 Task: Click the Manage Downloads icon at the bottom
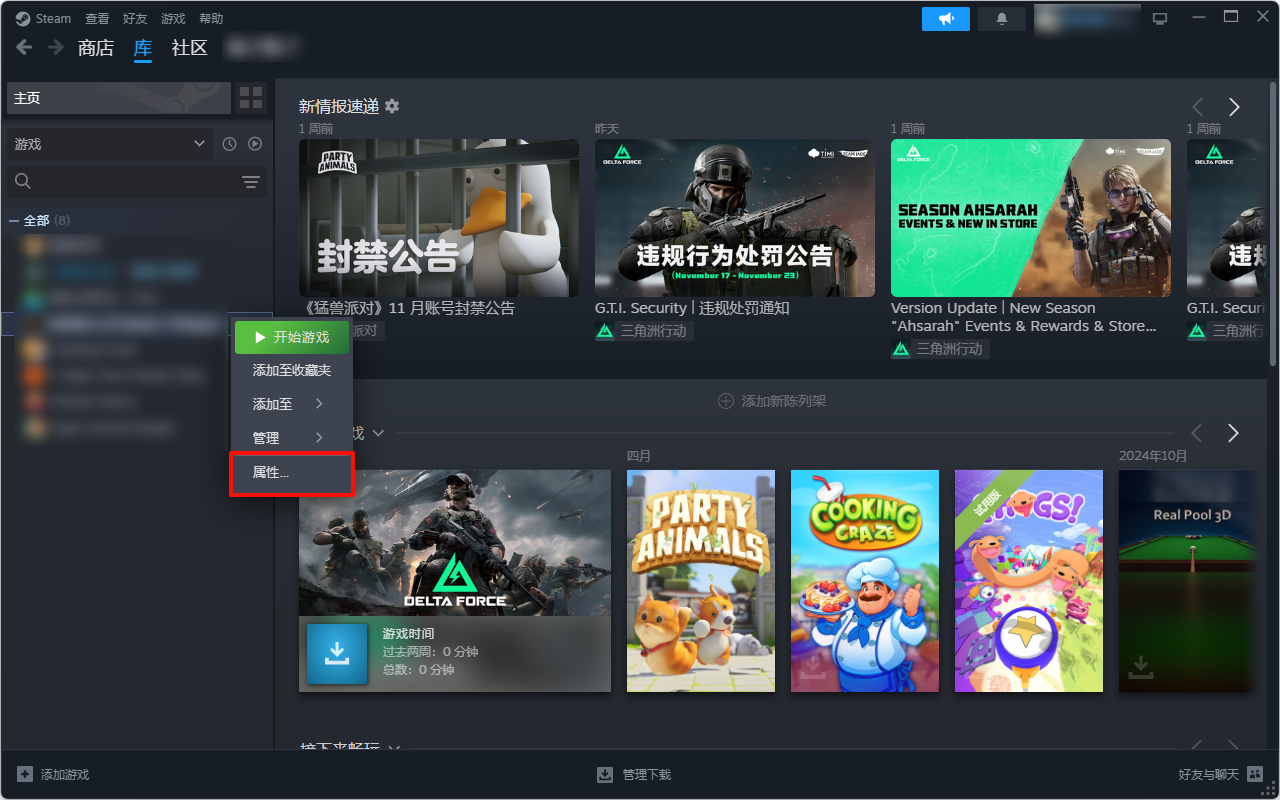pos(605,774)
